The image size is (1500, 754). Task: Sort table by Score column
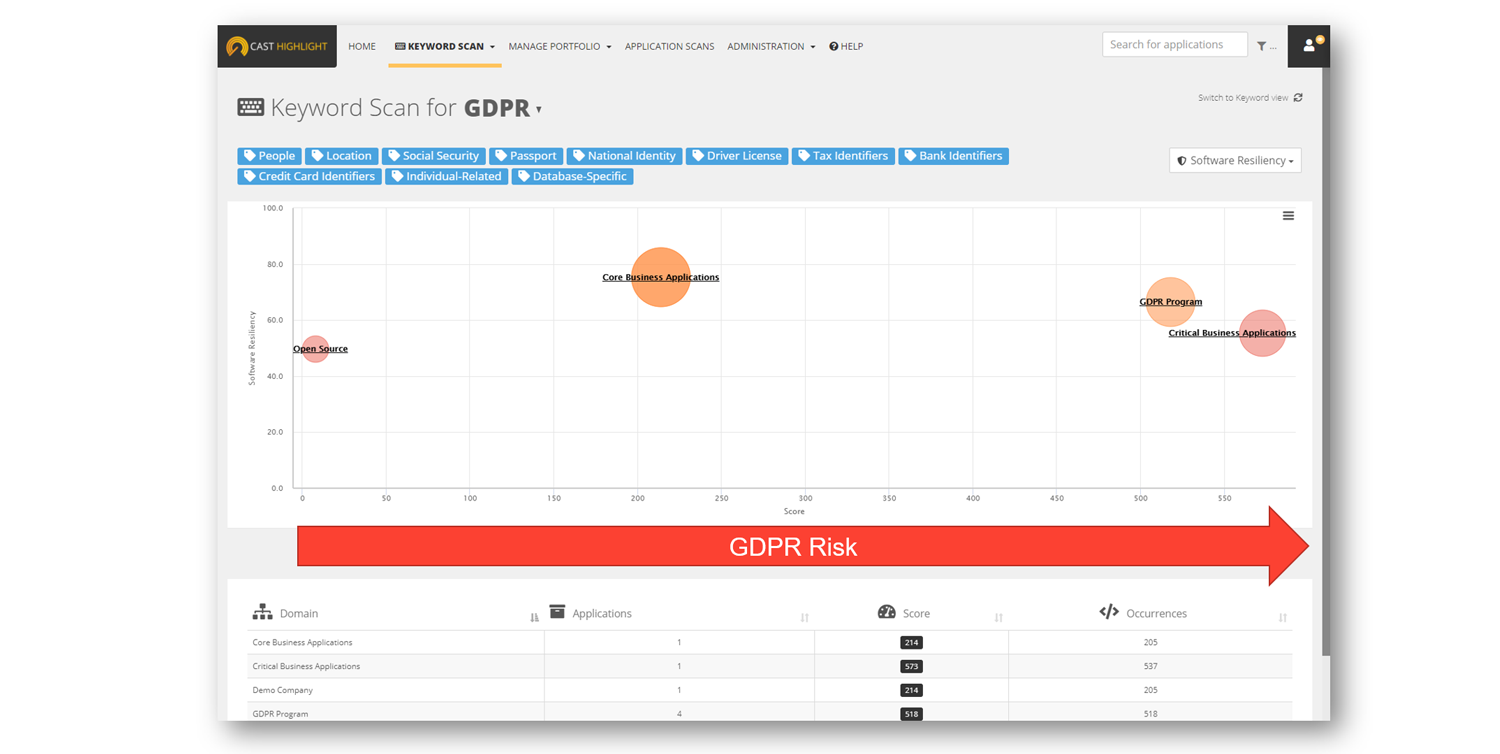tap(998, 617)
